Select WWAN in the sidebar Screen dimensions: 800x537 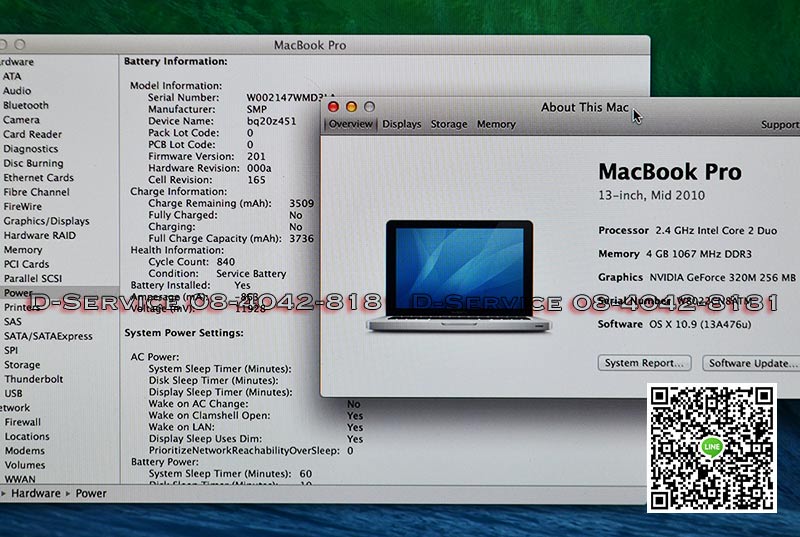[x=20, y=479]
